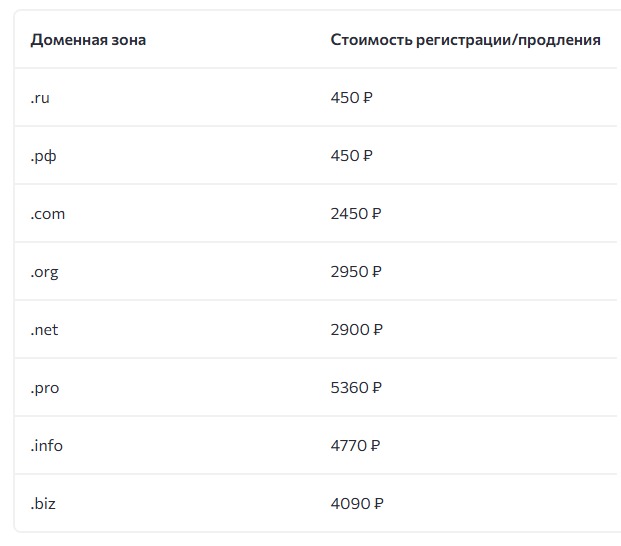Screen dimensions: 621x546
Task: Click the 450 ₽ price for .ru
Action: coord(351,98)
